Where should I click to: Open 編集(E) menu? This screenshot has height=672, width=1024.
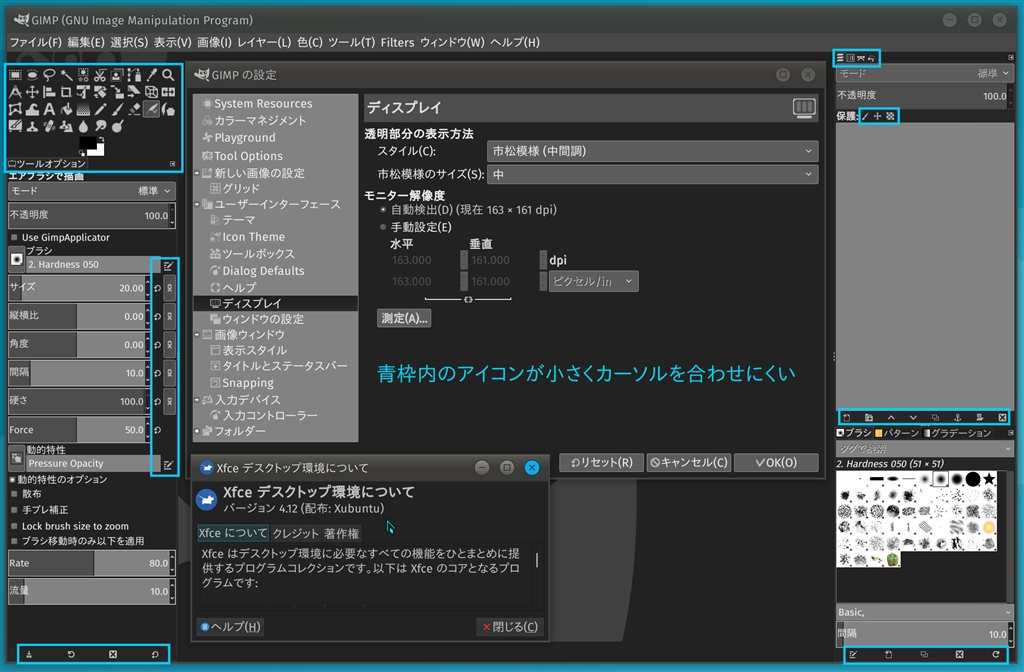(x=86, y=42)
